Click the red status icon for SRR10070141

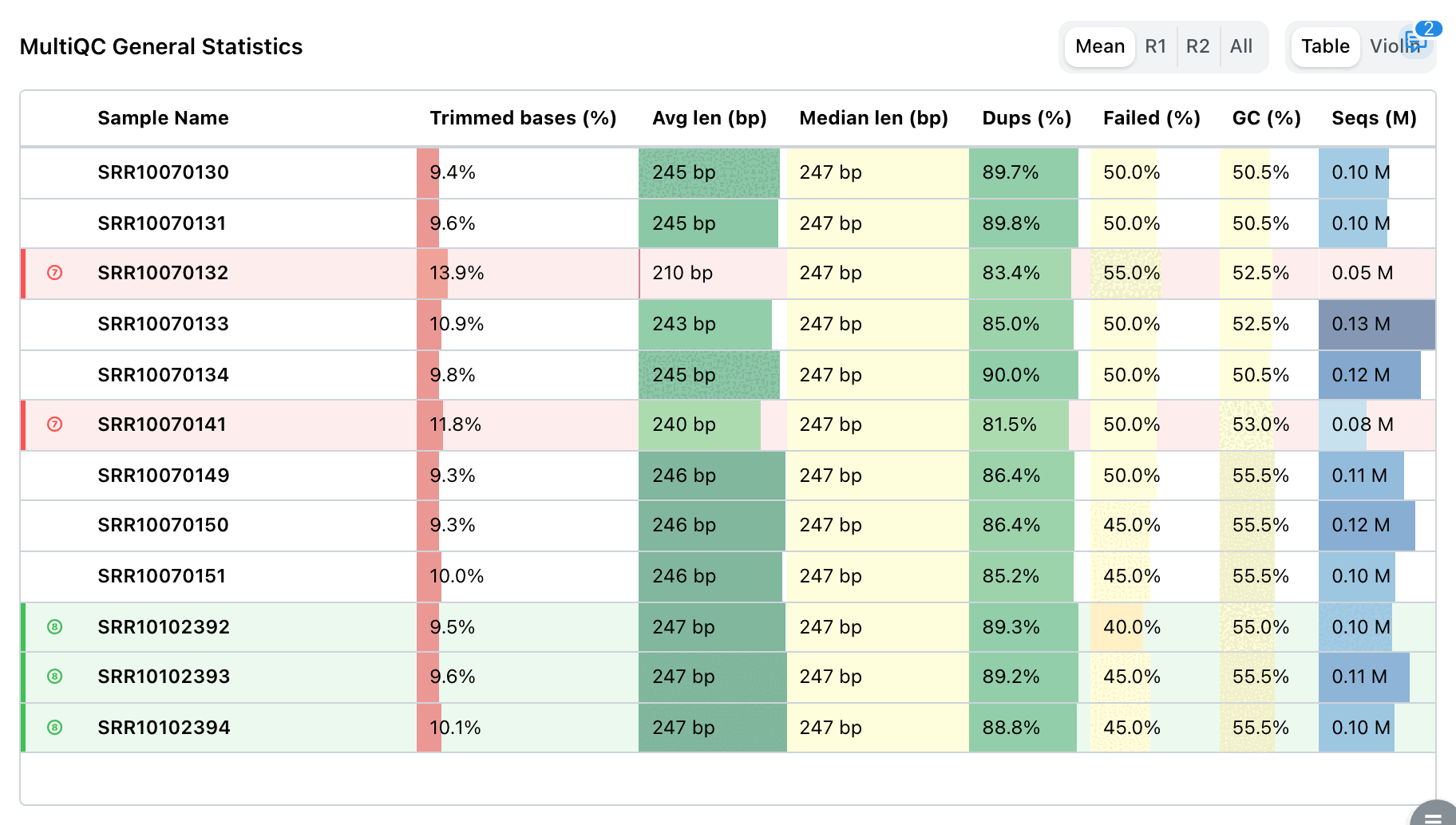[x=55, y=424]
